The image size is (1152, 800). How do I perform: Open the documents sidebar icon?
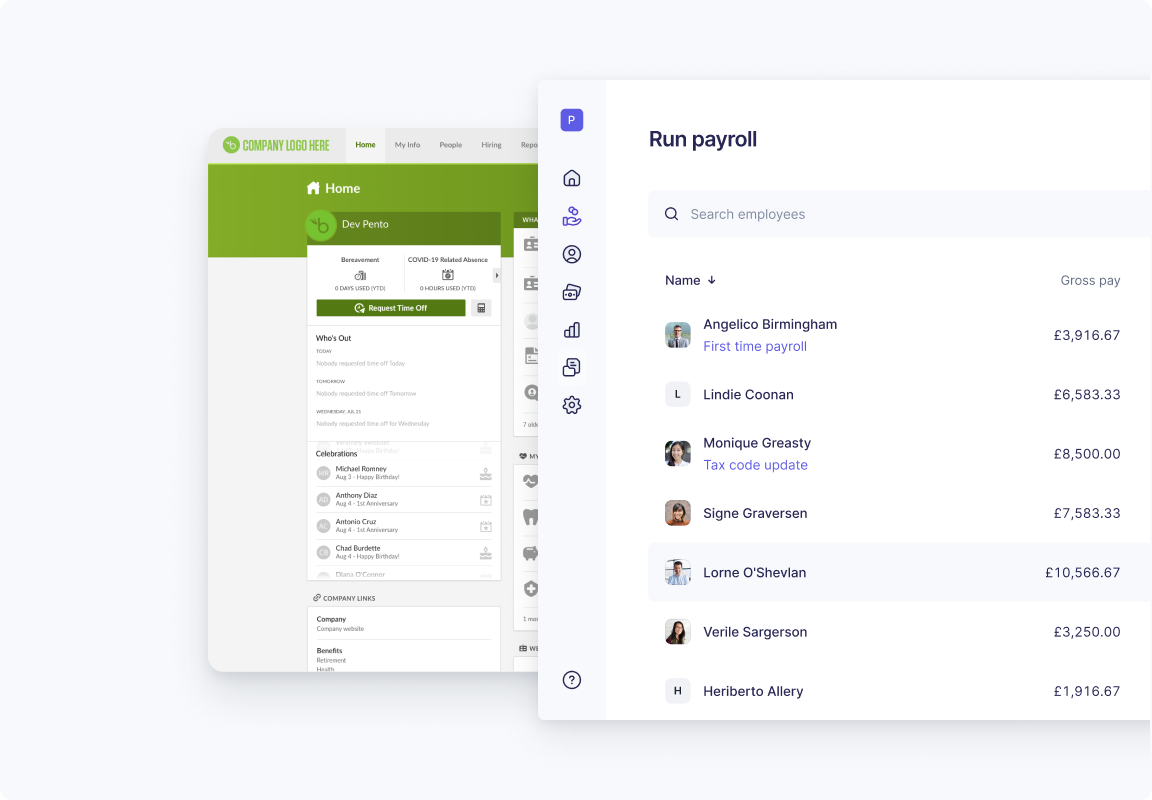tap(572, 367)
